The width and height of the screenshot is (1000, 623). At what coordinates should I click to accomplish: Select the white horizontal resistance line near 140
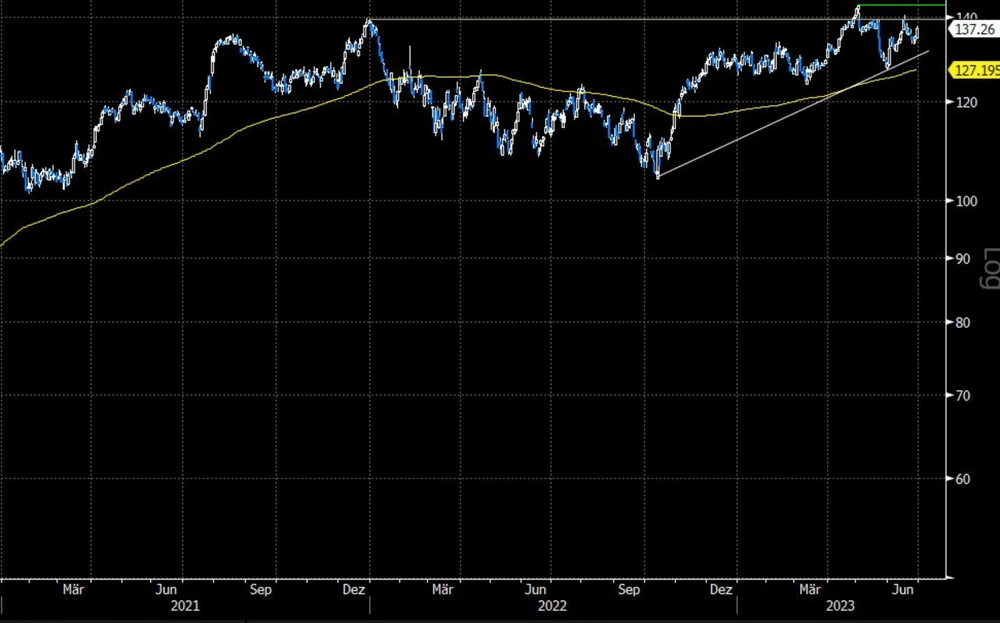(x=600, y=19)
